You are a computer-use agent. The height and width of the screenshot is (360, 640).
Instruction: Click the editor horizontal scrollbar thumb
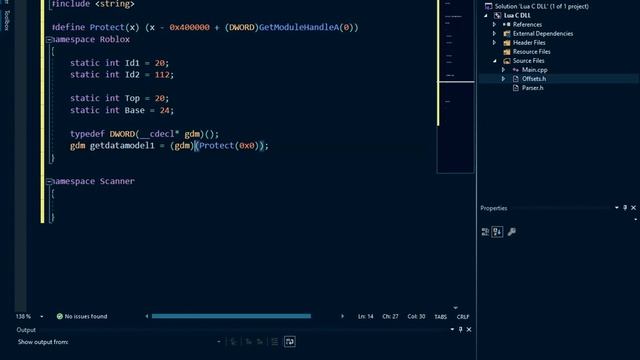pyautogui.click(x=231, y=316)
